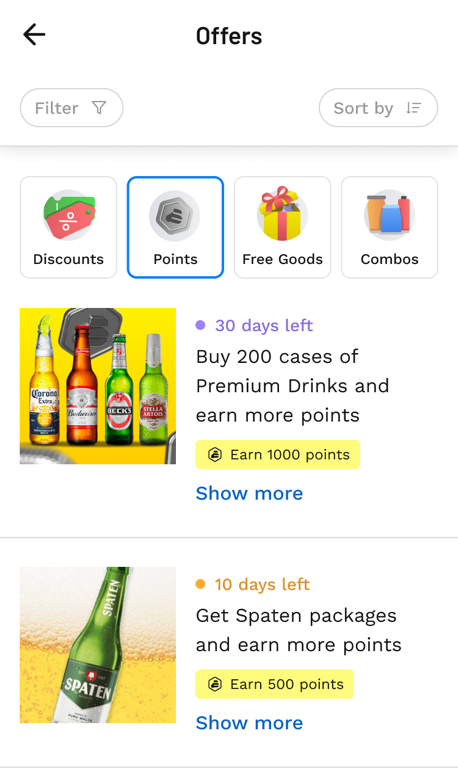Open the Premium Drinks bottles thumbnail
This screenshot has height=782, width=458.
pyautogui.click(x=98, y=386)
